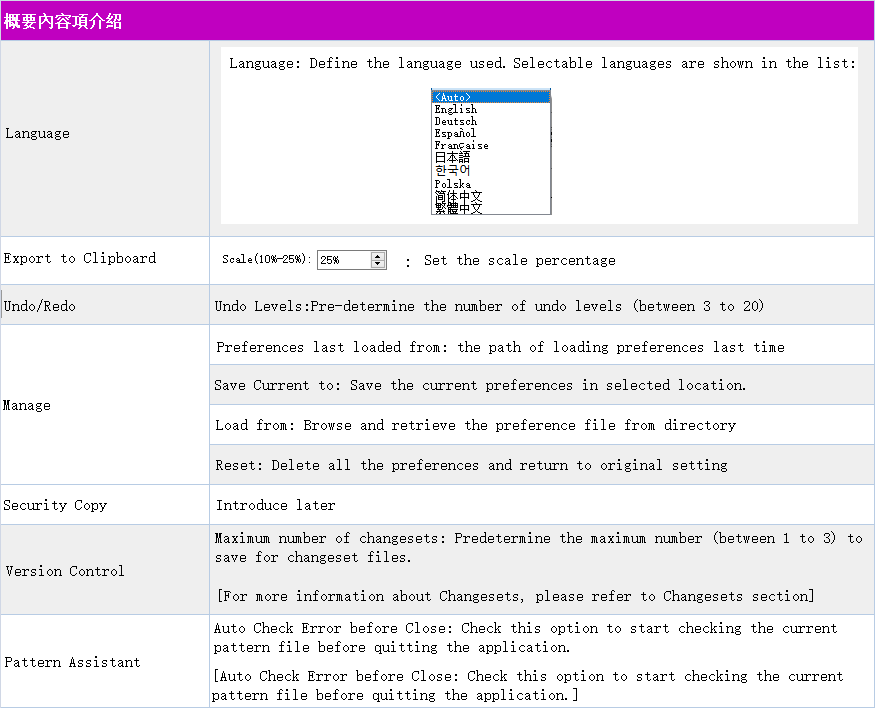The width and height of the screenshot is (887, 716).
Task: Select 日本語 from the language list
Action: click(452, 158)
